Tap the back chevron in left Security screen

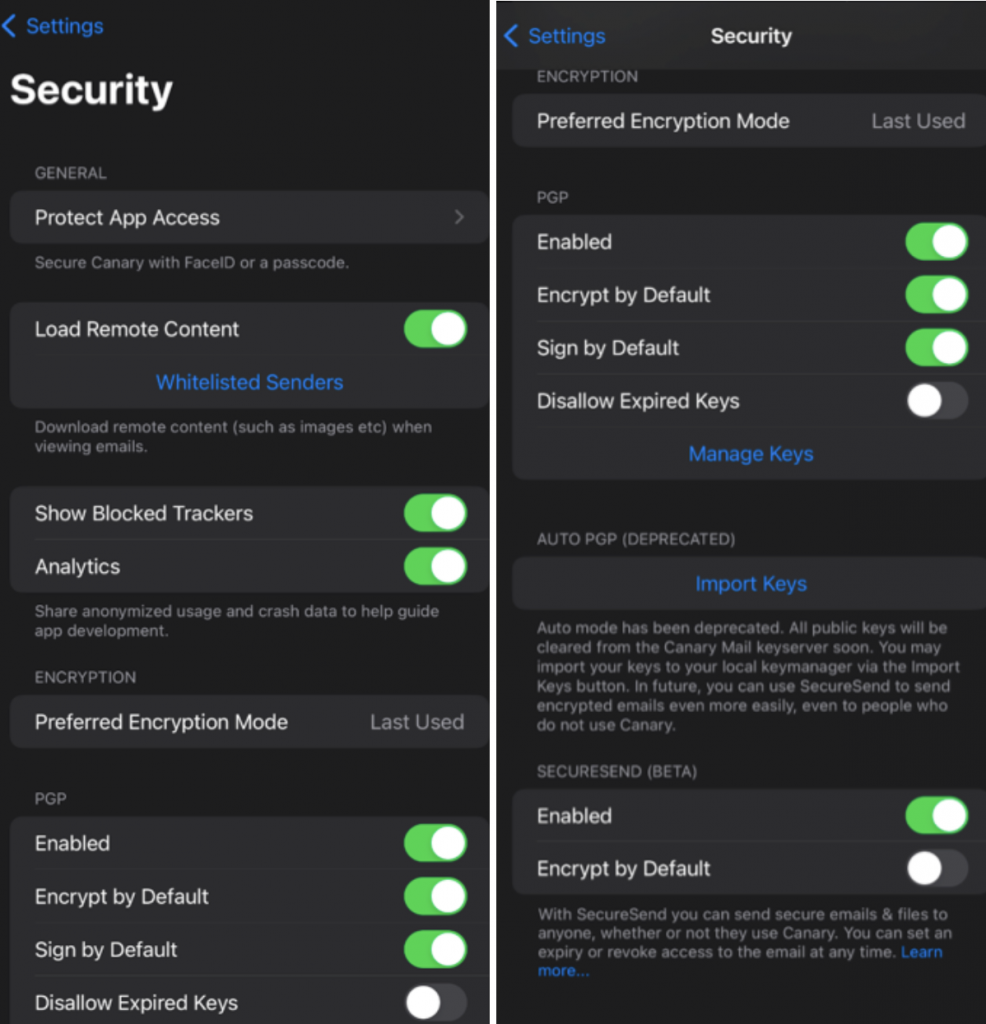(x=9, y=26)
